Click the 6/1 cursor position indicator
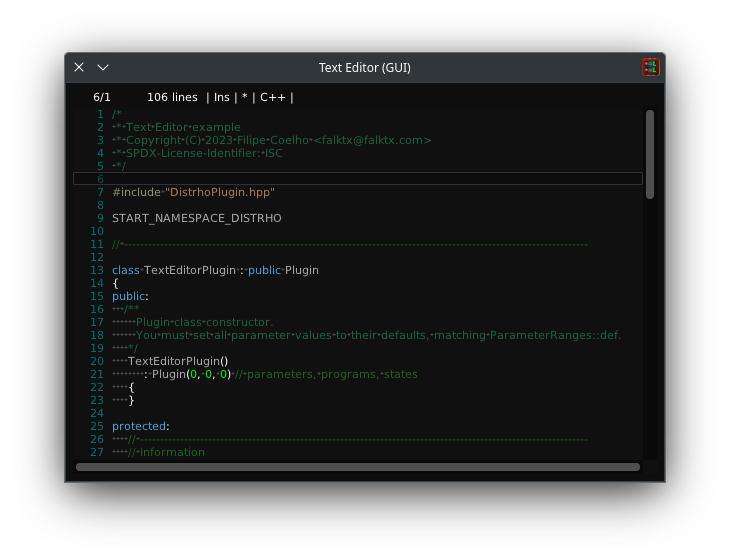Image resolution: width=730 pixels, height=559 pixels. 102,97
